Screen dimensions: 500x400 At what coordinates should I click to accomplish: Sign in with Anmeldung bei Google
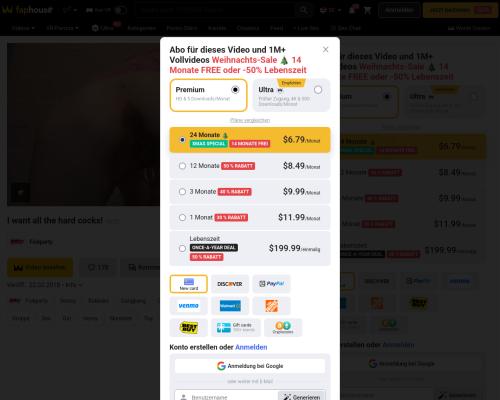[x=250, y=366]
